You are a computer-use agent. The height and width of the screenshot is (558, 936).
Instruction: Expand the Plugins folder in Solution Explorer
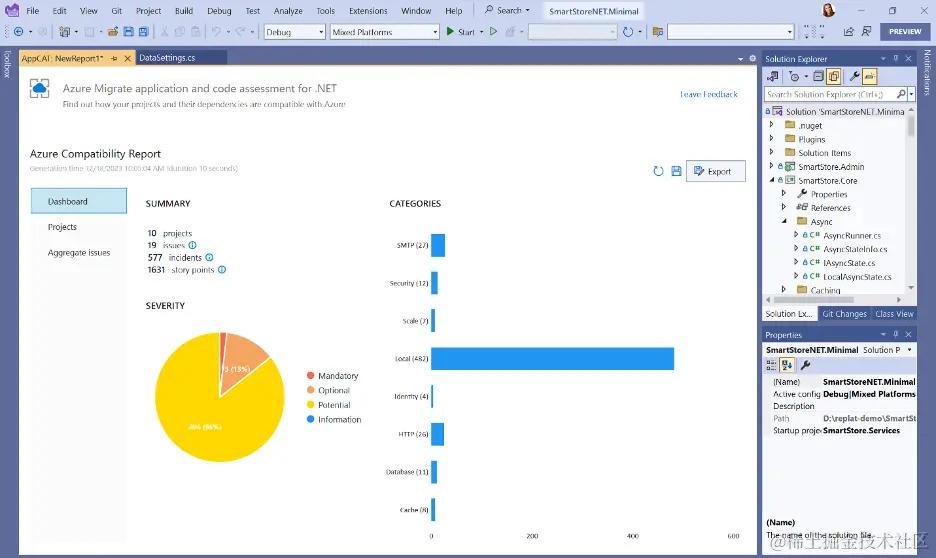click(772, 139)
